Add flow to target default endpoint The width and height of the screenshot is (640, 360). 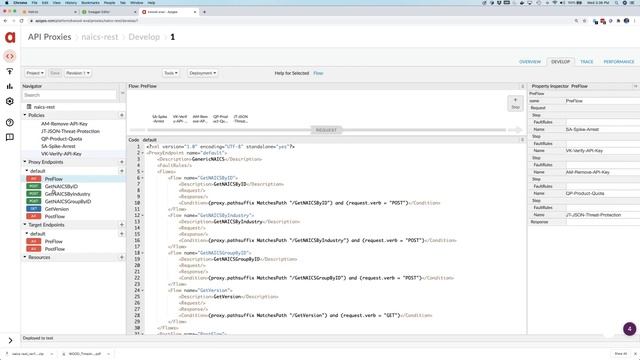pos(122,233)
